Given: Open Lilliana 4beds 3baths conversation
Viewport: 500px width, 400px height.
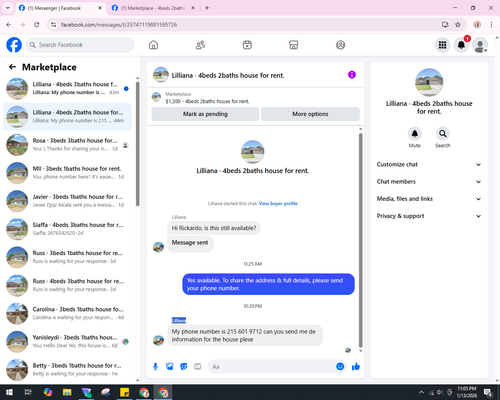Looking at the screenshot, I should coord(67,88).
